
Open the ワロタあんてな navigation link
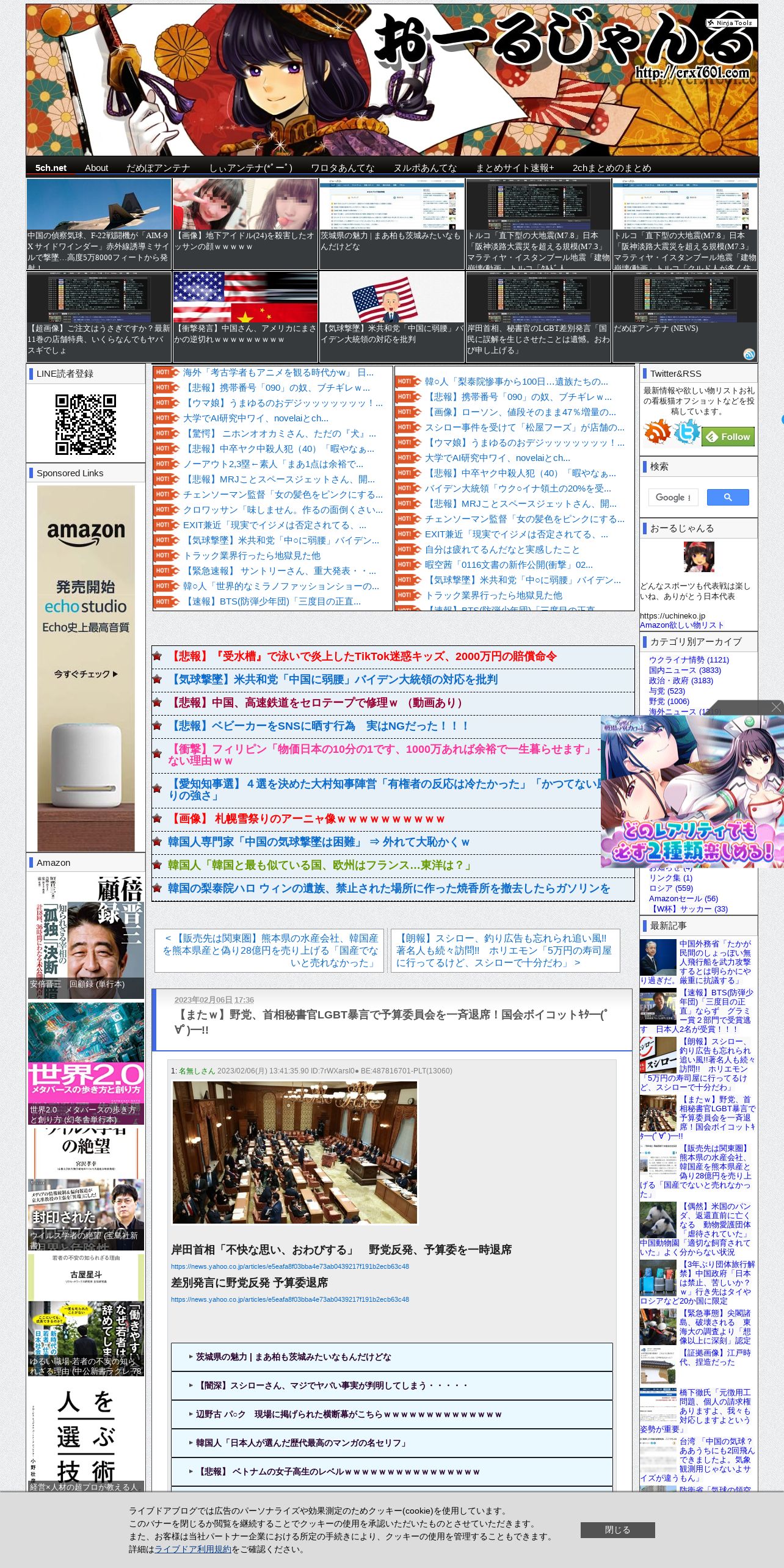343,168
